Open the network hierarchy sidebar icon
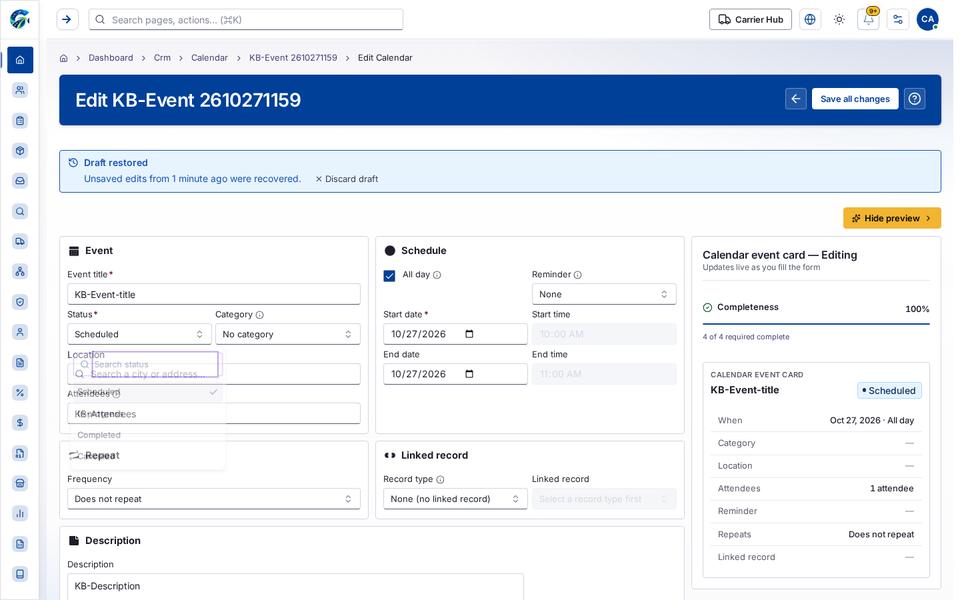960x600 pixels. 20,271
